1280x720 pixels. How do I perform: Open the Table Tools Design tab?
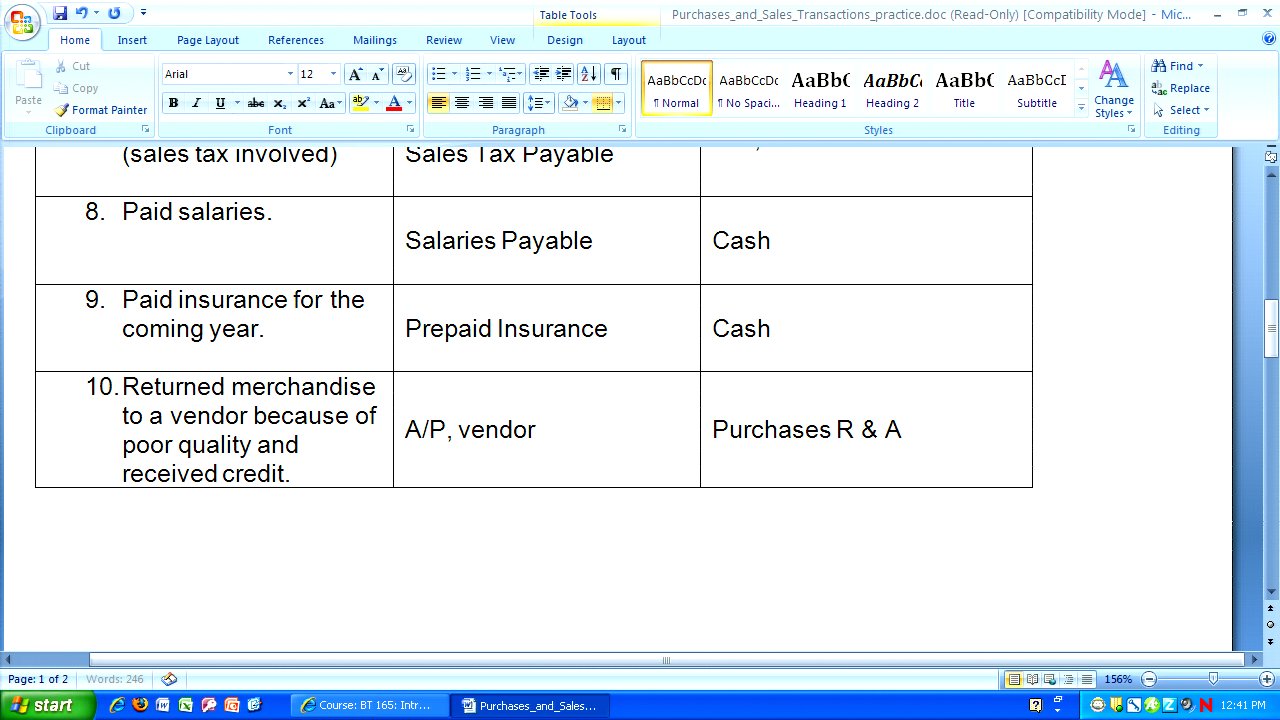pos(564,40)
